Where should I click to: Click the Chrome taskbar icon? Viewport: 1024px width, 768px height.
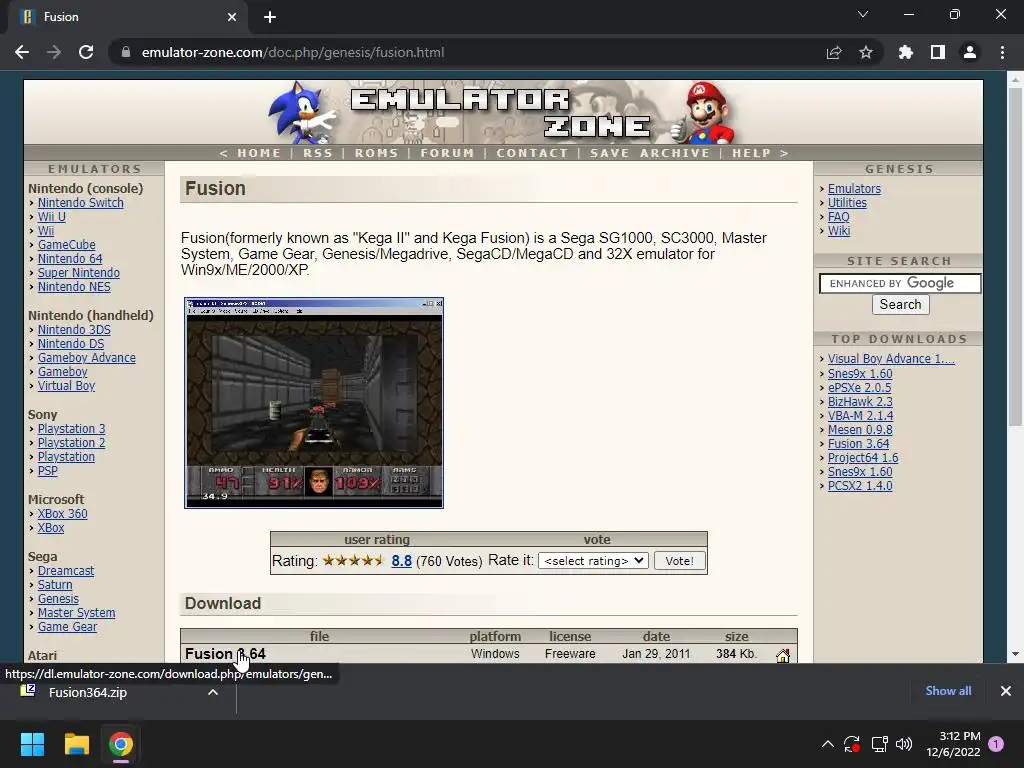121,744
